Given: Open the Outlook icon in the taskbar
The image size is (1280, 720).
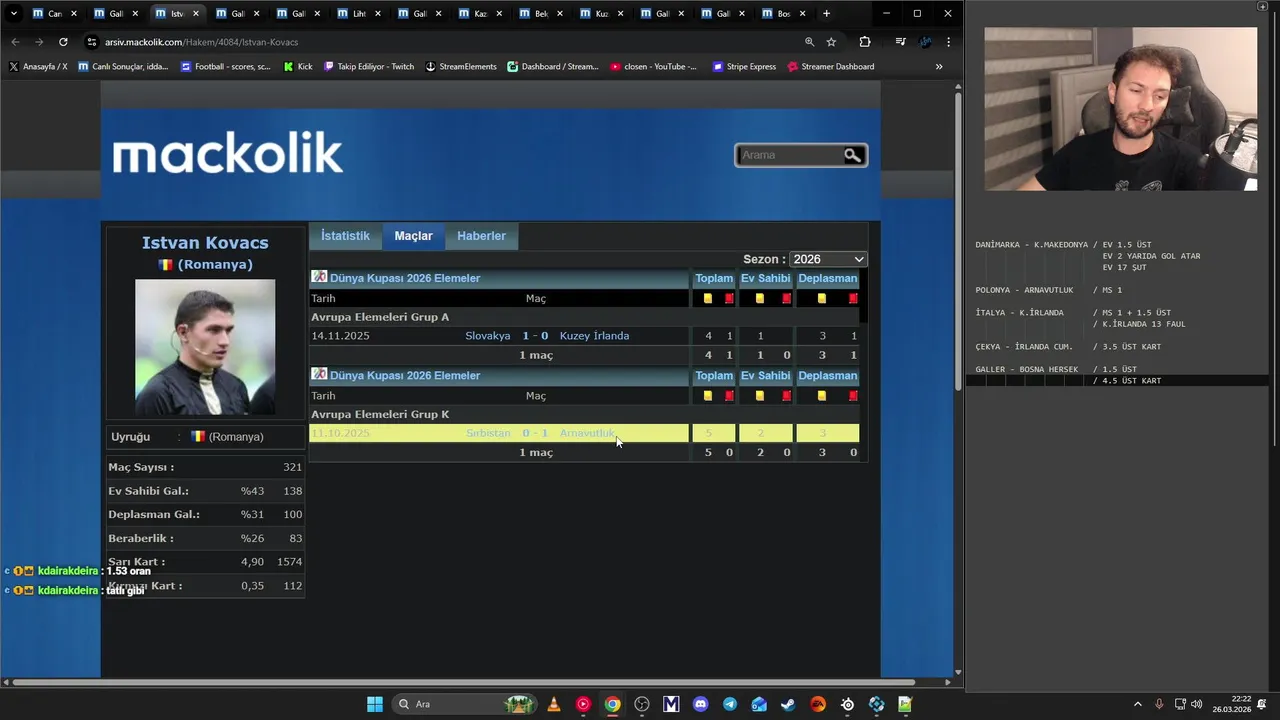Looking at the screenshot, I should point(759,704).
